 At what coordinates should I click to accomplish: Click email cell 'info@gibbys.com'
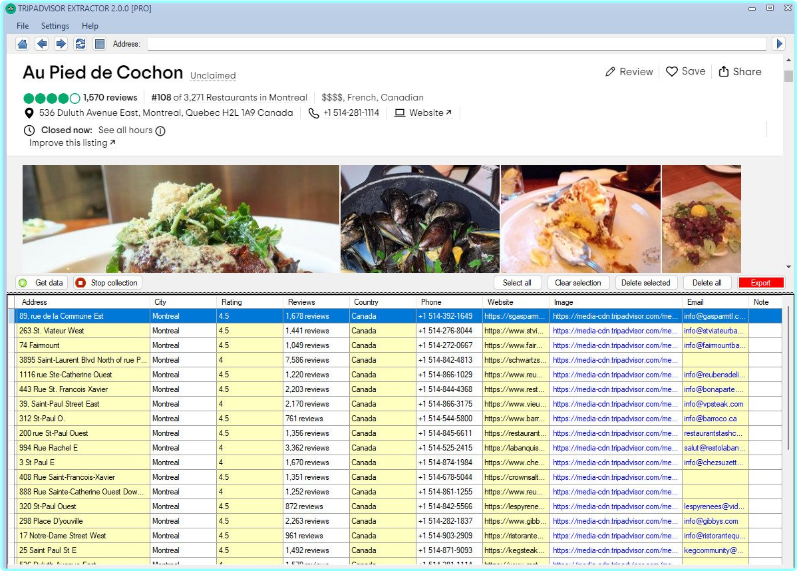click(715, 521)
